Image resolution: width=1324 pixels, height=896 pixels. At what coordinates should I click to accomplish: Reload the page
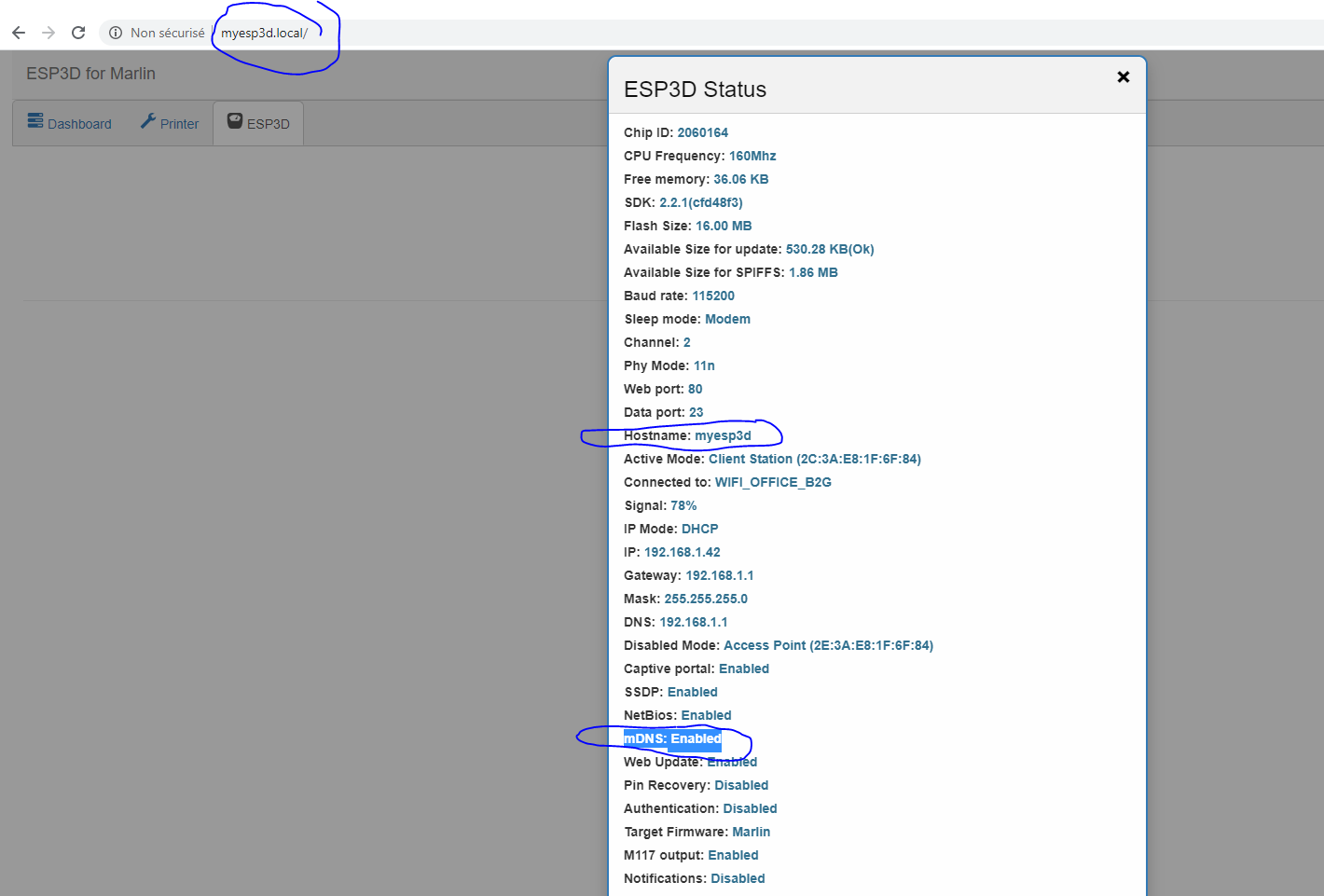[78, 32]
